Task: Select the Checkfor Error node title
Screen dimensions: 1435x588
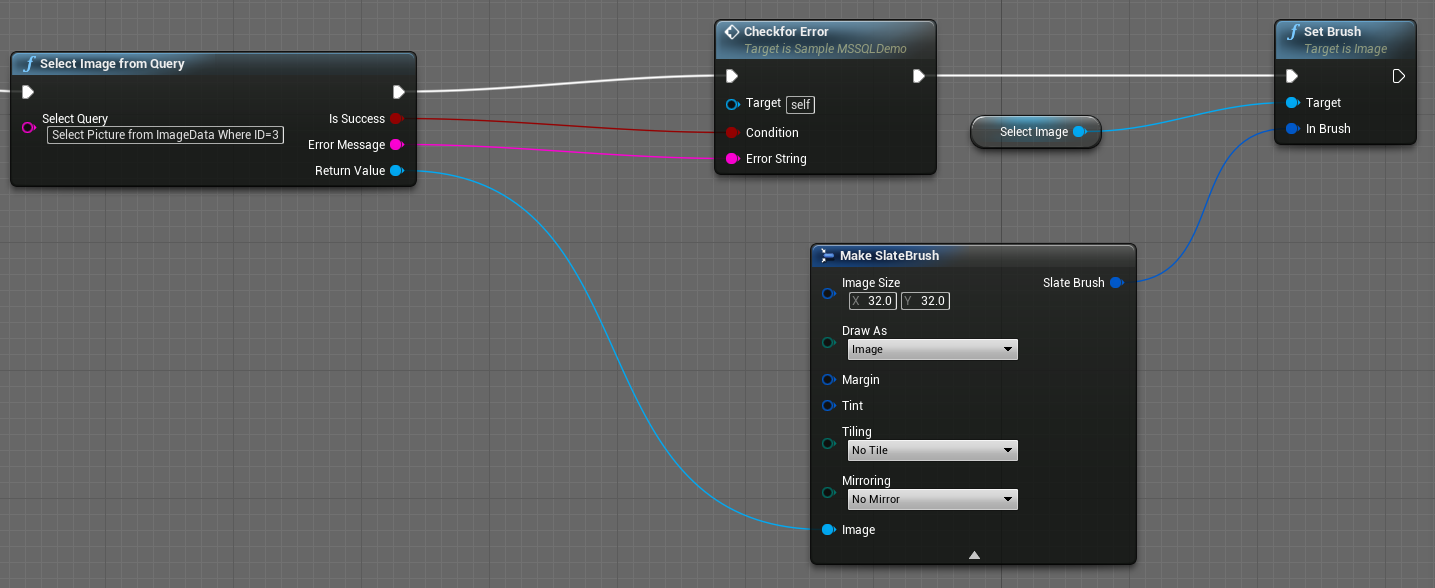Action: (x=786, y=32)
